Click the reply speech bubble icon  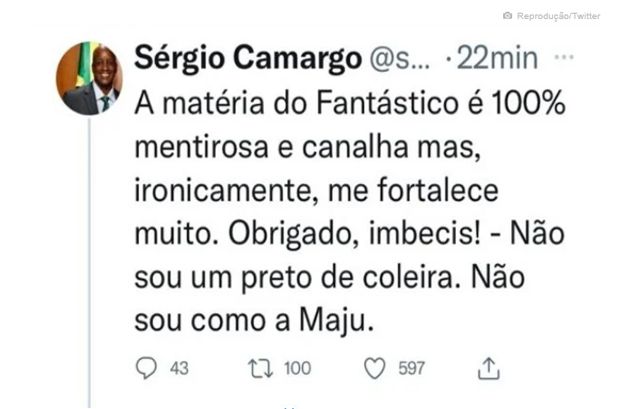[x=147, y=368]
